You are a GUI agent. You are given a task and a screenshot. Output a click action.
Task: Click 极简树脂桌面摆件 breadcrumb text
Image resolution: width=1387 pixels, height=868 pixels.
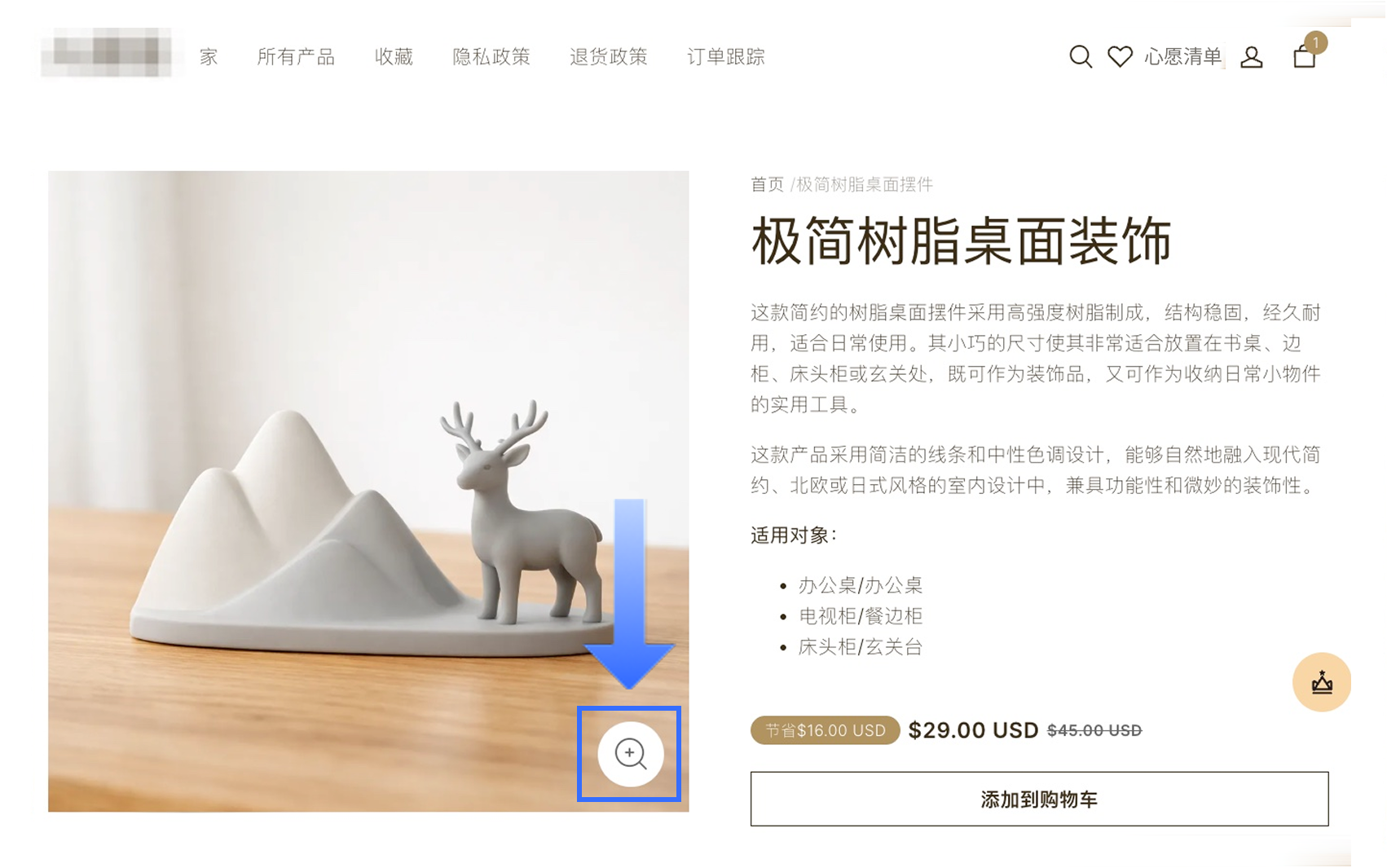point(865,184)
